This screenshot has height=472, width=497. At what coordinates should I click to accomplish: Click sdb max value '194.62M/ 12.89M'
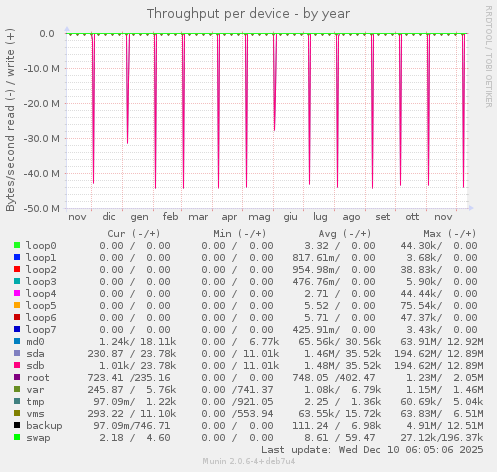[439, 366]
